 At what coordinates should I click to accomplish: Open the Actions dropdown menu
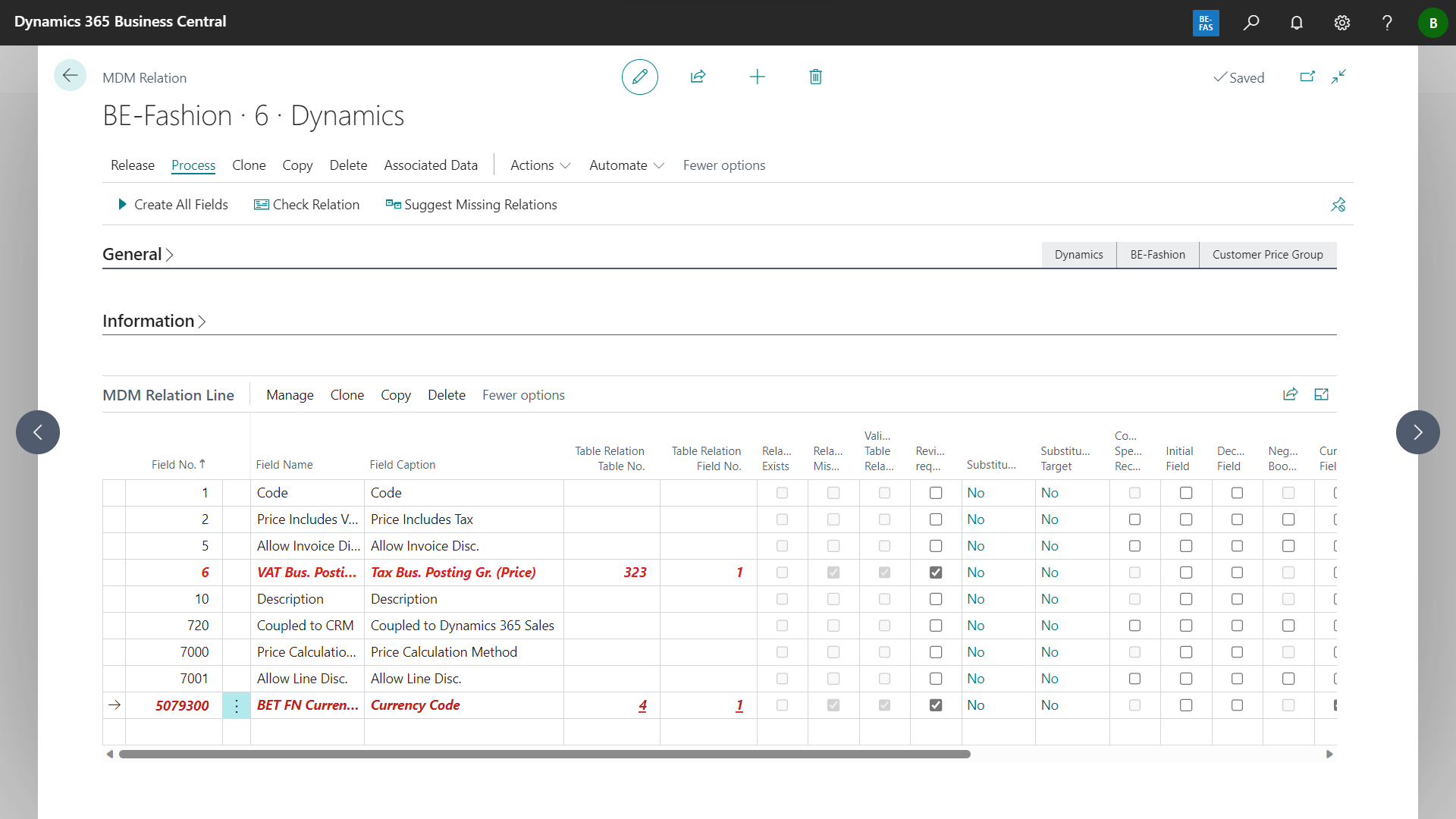tap(540, 165)
